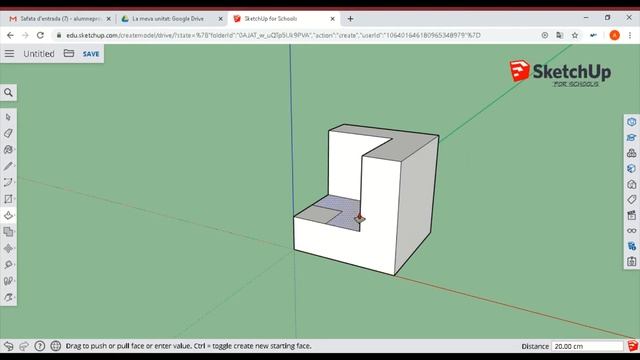Open the Tags panel
This screenshot has height=360, width=640.
tap(631, 200)
